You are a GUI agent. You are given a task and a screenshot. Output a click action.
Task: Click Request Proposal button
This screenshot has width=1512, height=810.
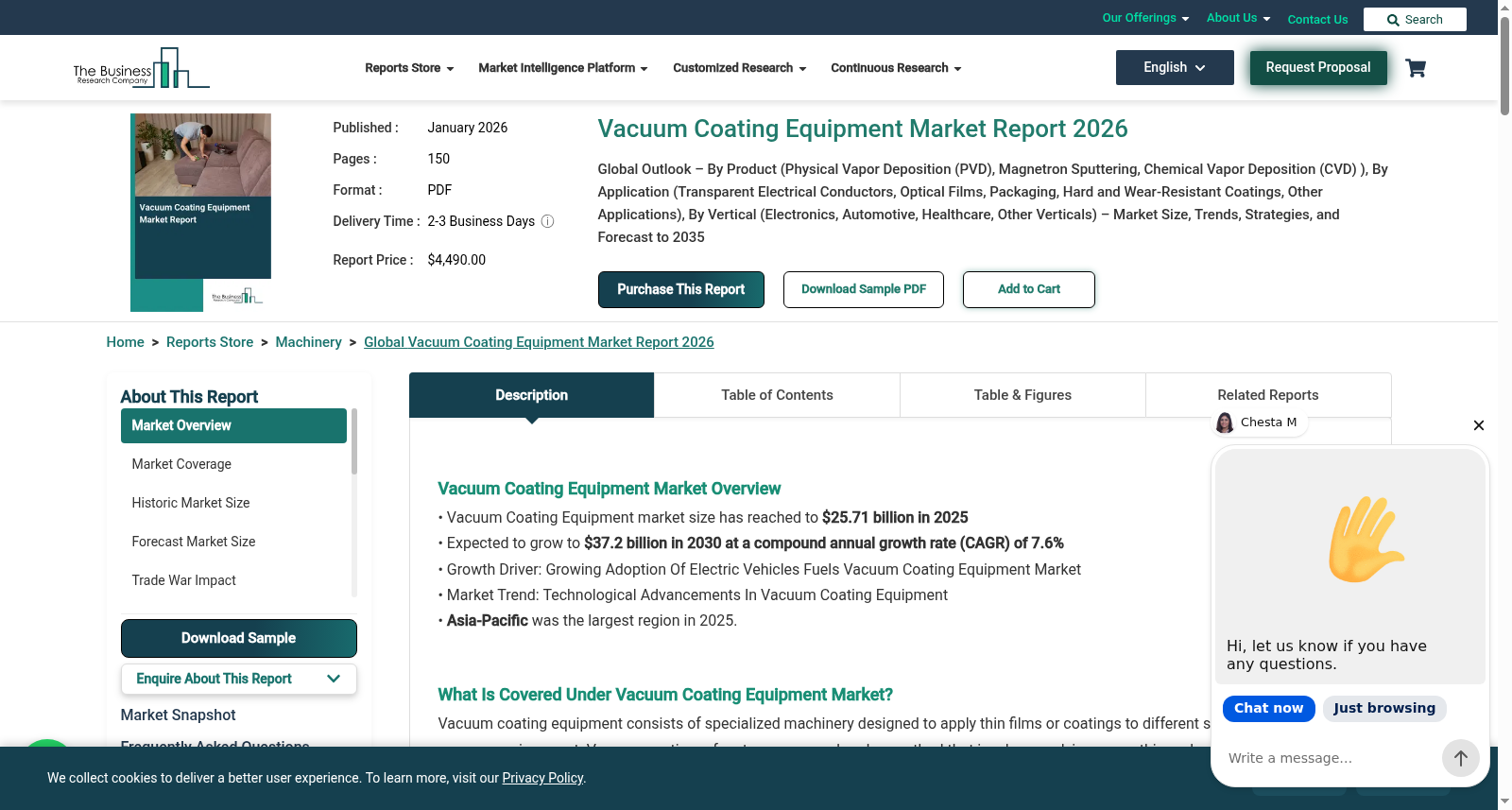[1318, 67]
